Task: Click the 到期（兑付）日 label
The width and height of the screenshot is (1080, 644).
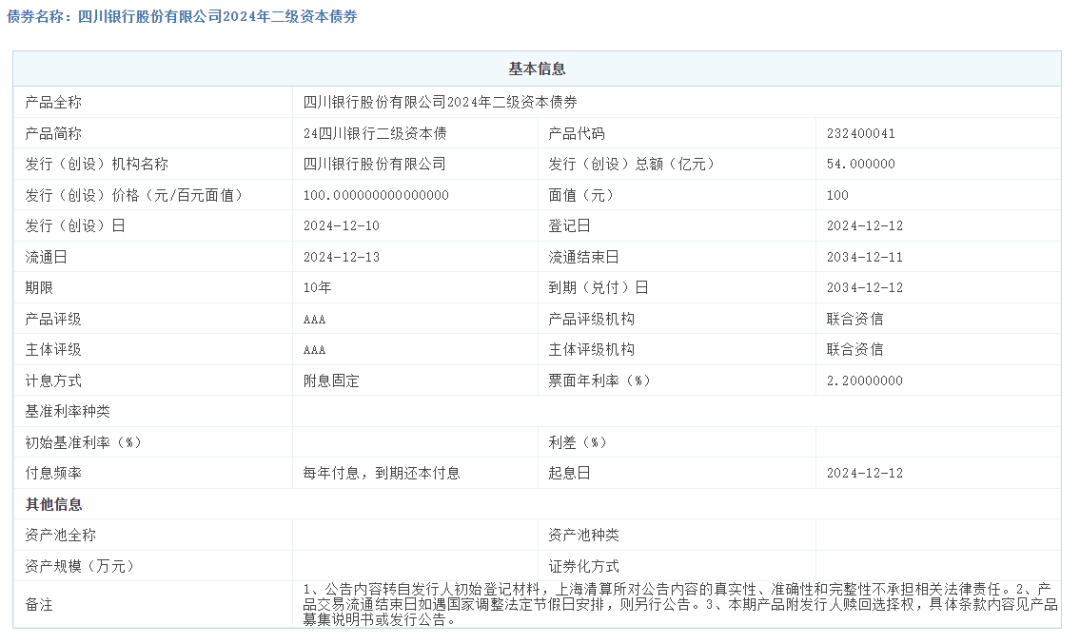Action: tap(599, 288)
